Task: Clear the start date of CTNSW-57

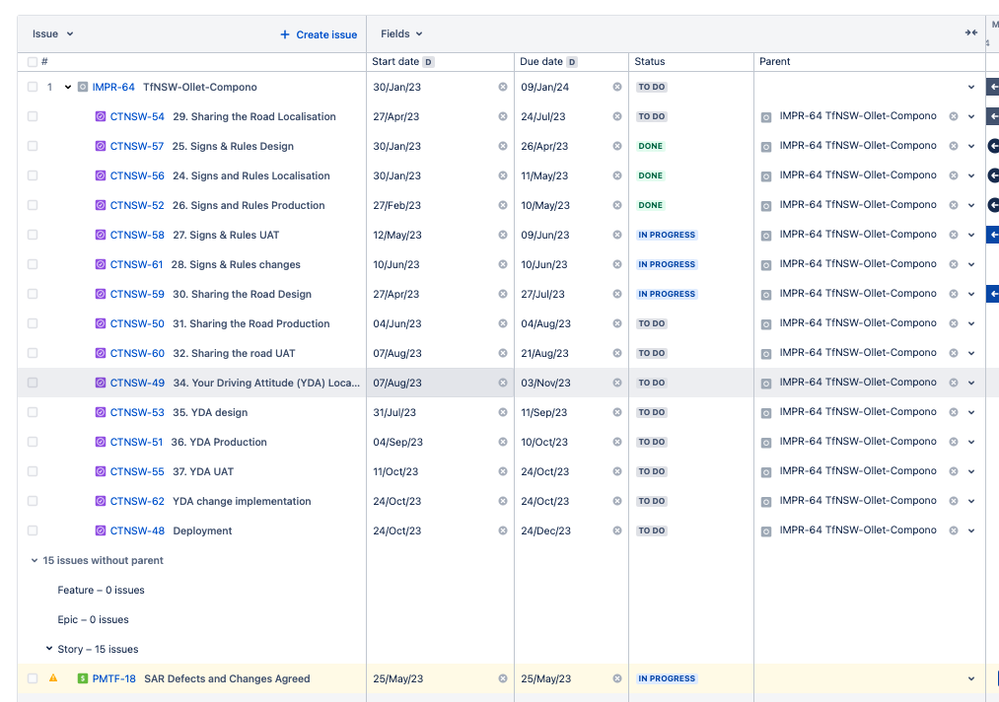Action: point(501,145)
